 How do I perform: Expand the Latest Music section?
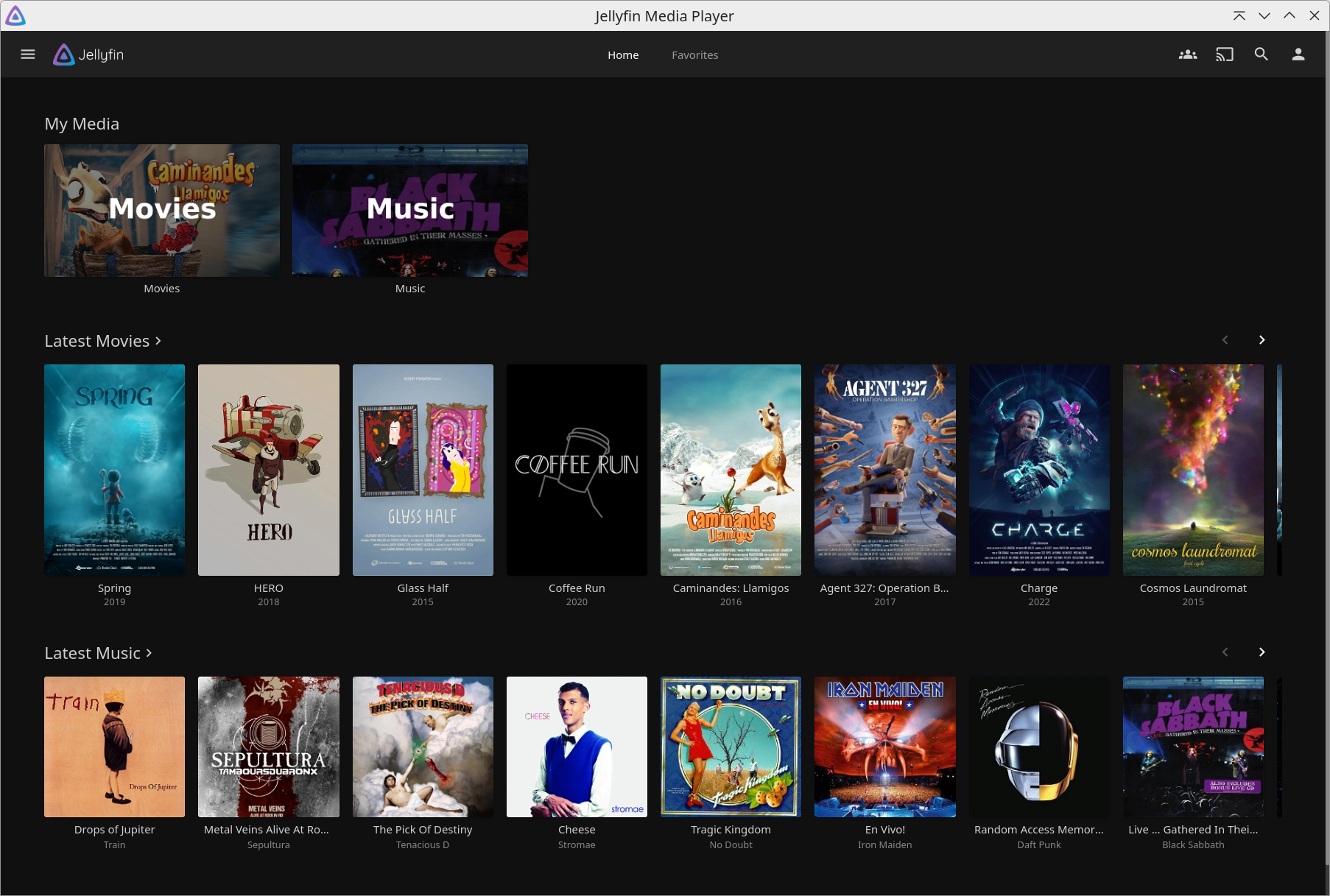98,653
